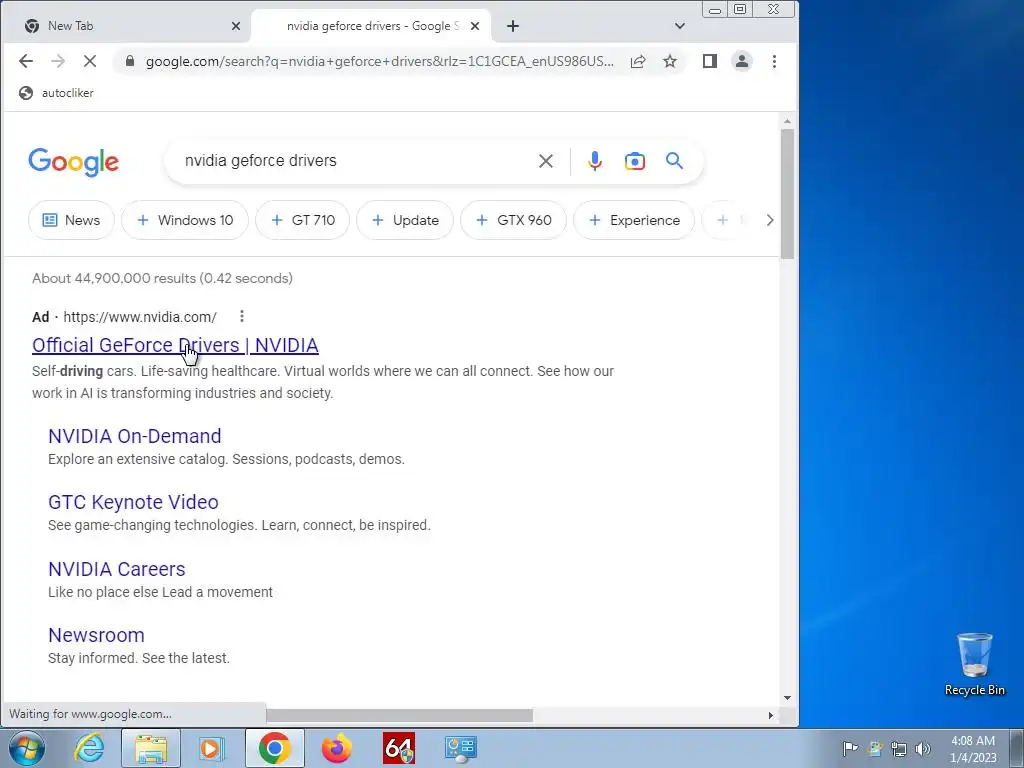Open Chrome three-dot menu
This screenshot has height=768, width=1024.
775,61
